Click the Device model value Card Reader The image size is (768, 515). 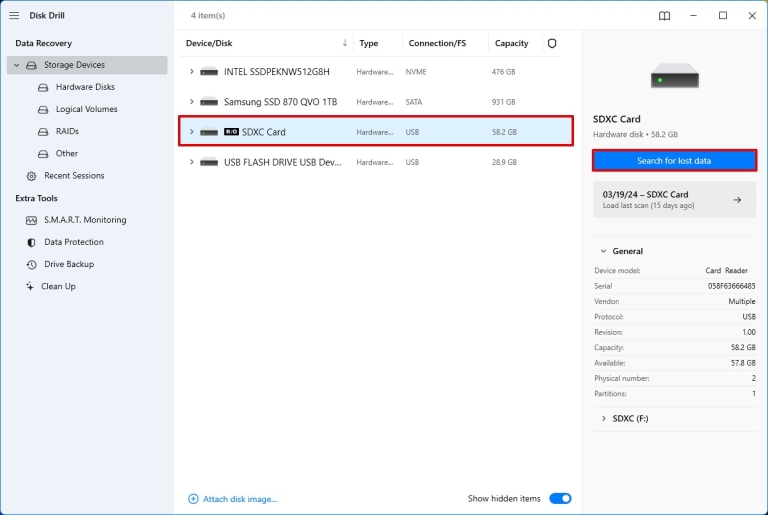726,270
